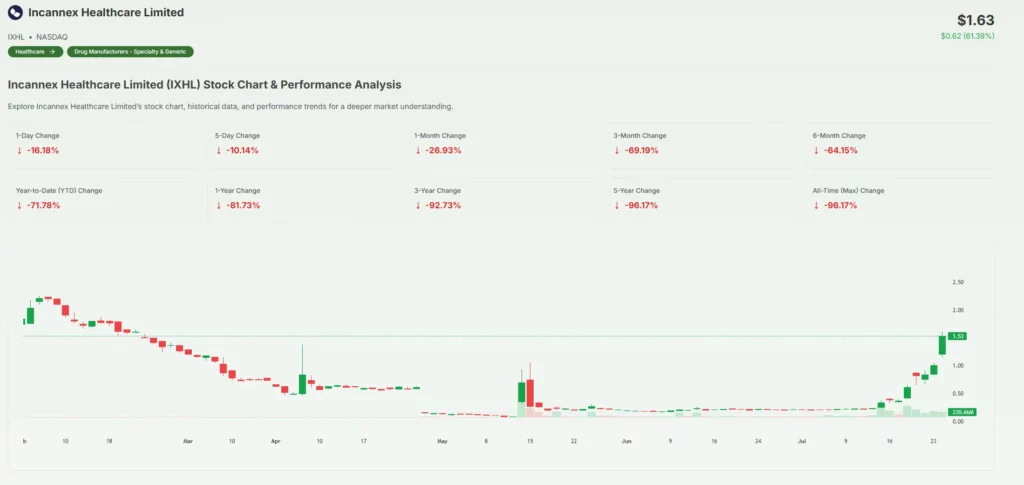Click the Jun label on the time axis
Viewport: 1024px width, 485px height.
click(626, 441)
